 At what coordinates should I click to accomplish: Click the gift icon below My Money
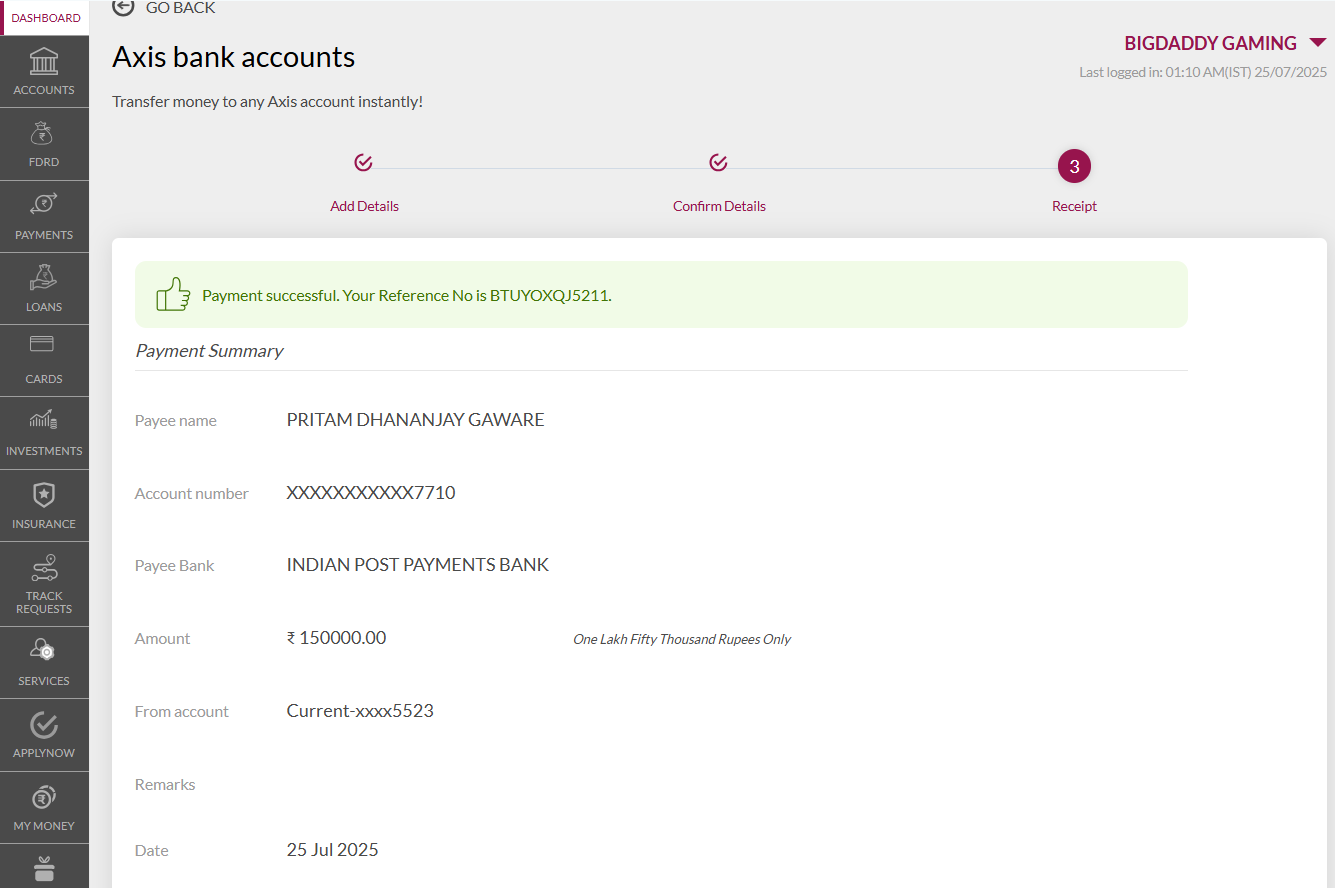pyautogui.click(x=44, y=868)
